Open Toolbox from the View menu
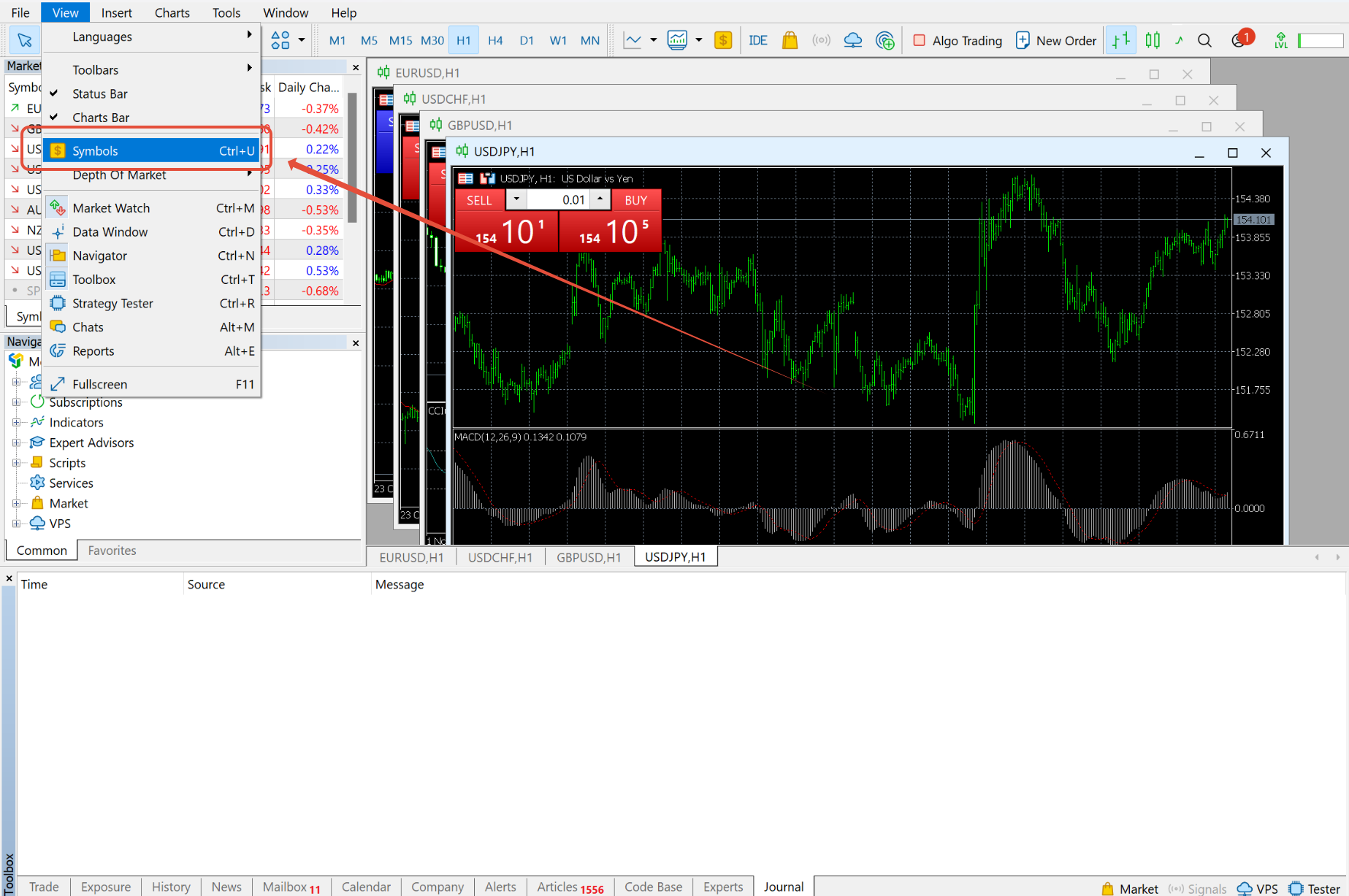This screenshot has height=896, width=1349. click(x=152, y=280)
